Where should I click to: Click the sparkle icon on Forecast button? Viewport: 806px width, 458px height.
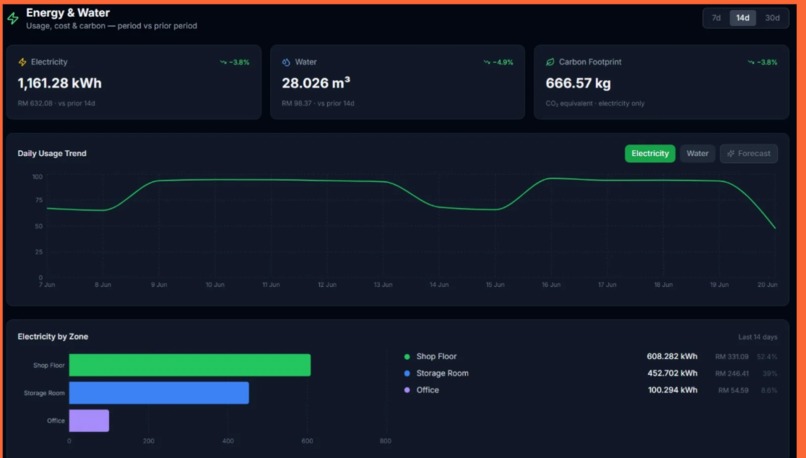[x=730, y=154]
